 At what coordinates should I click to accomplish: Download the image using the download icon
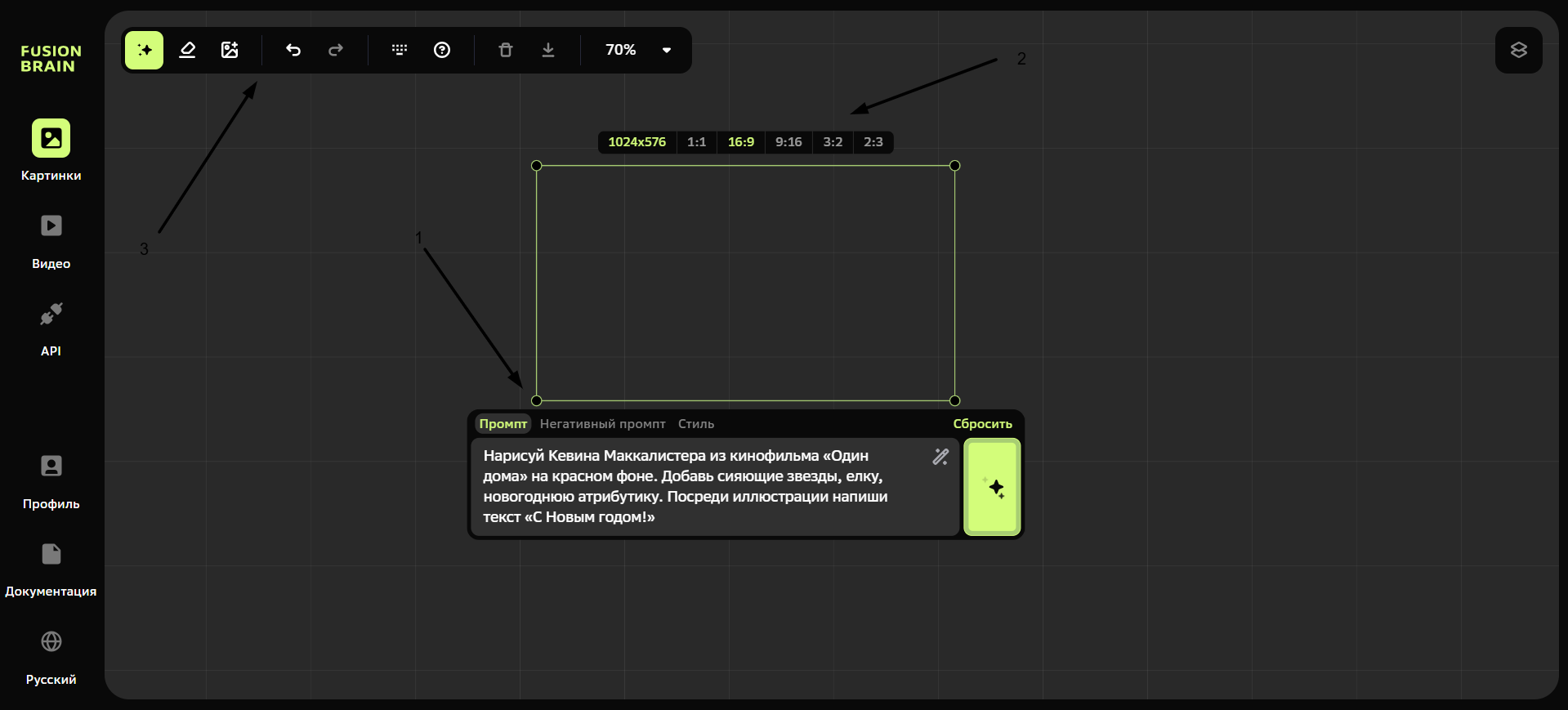548,51
